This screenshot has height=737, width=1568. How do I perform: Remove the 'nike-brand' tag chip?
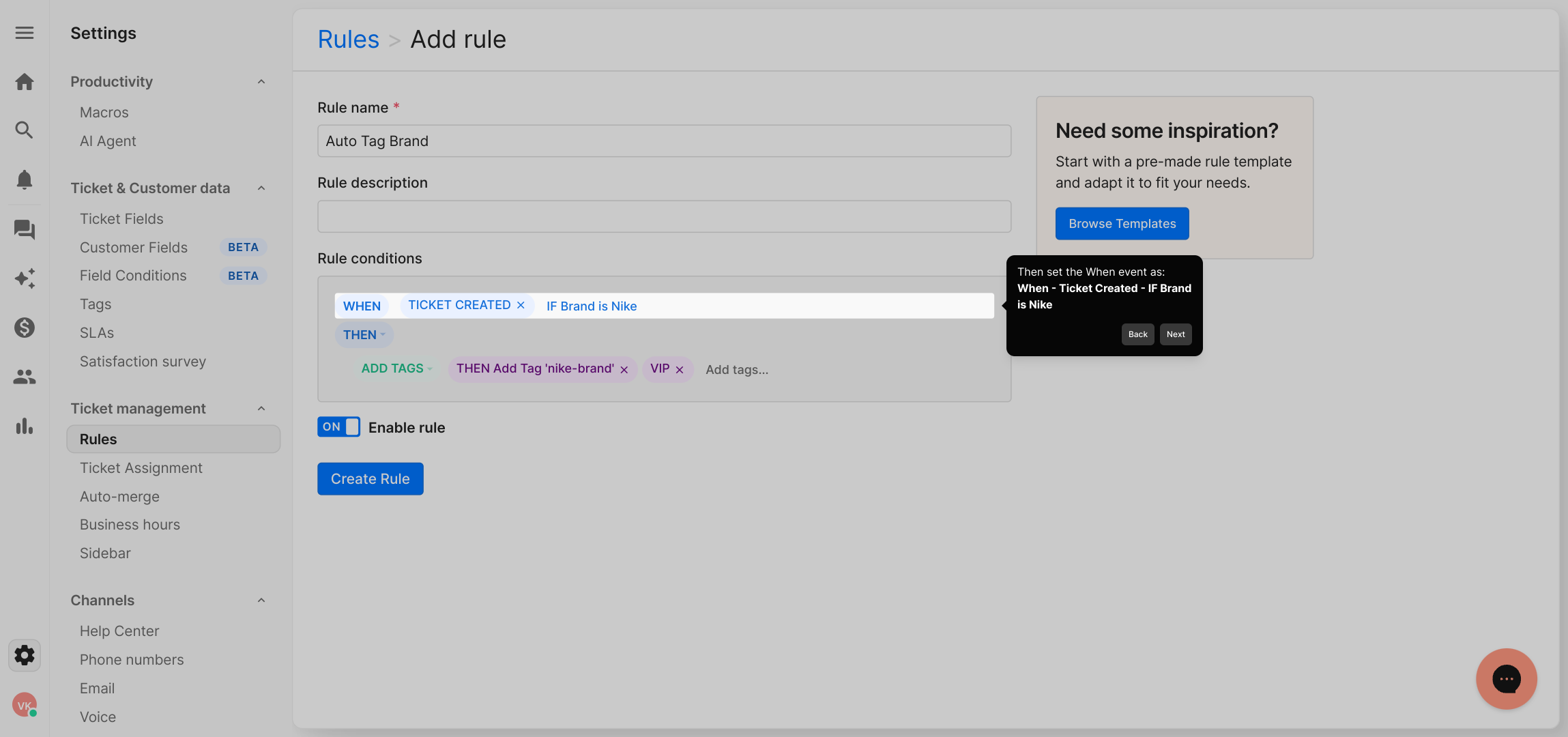tap(624, 370)
